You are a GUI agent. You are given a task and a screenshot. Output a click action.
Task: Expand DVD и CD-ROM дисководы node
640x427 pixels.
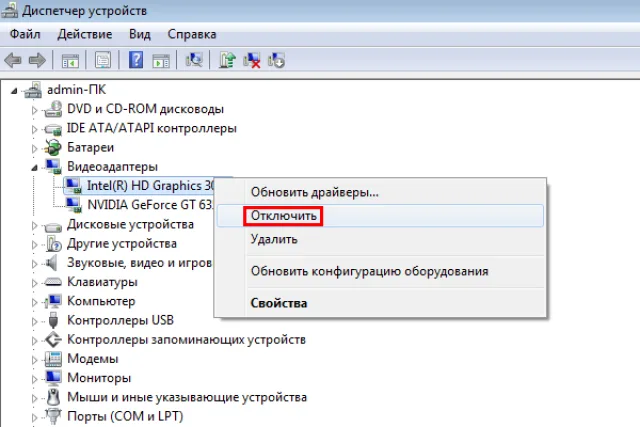coord(34,110)
